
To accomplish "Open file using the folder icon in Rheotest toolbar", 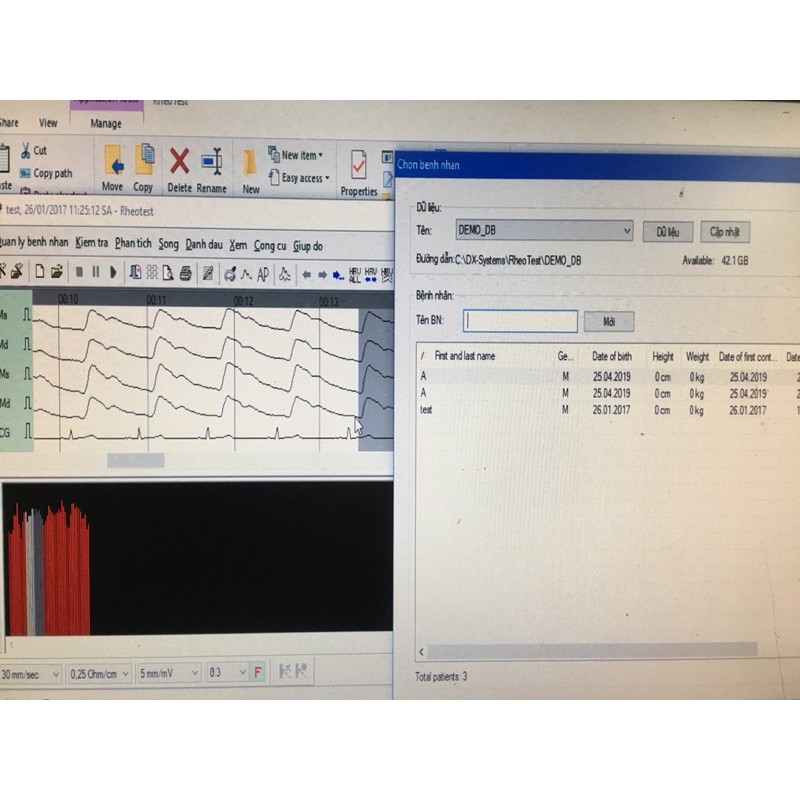I will tap(57, 272).
